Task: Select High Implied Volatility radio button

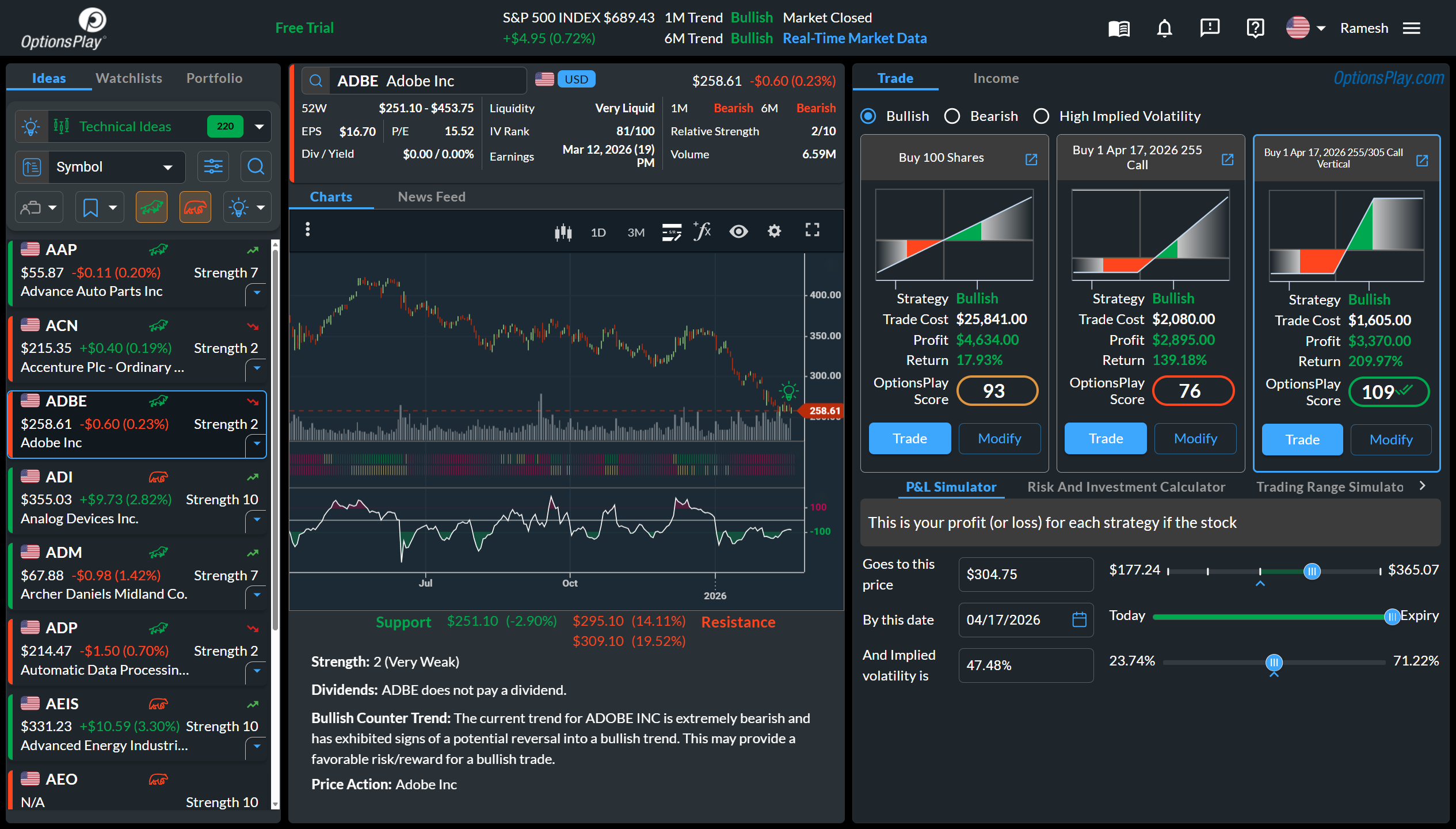Action: click(x=1041, y=116)
